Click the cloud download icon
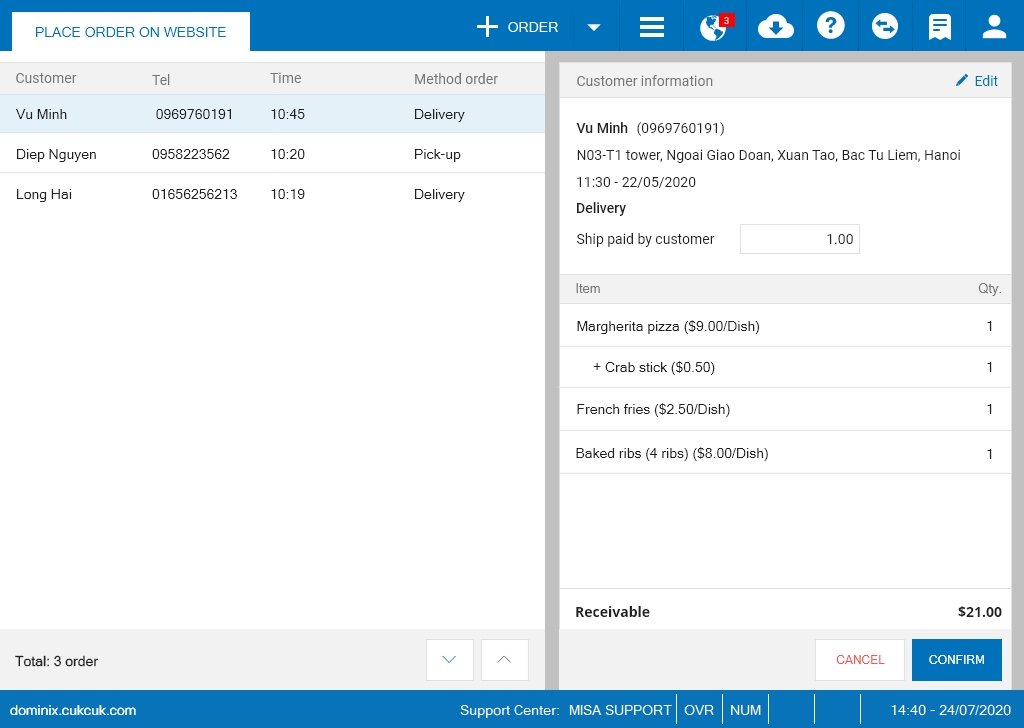 coord(775,27)
